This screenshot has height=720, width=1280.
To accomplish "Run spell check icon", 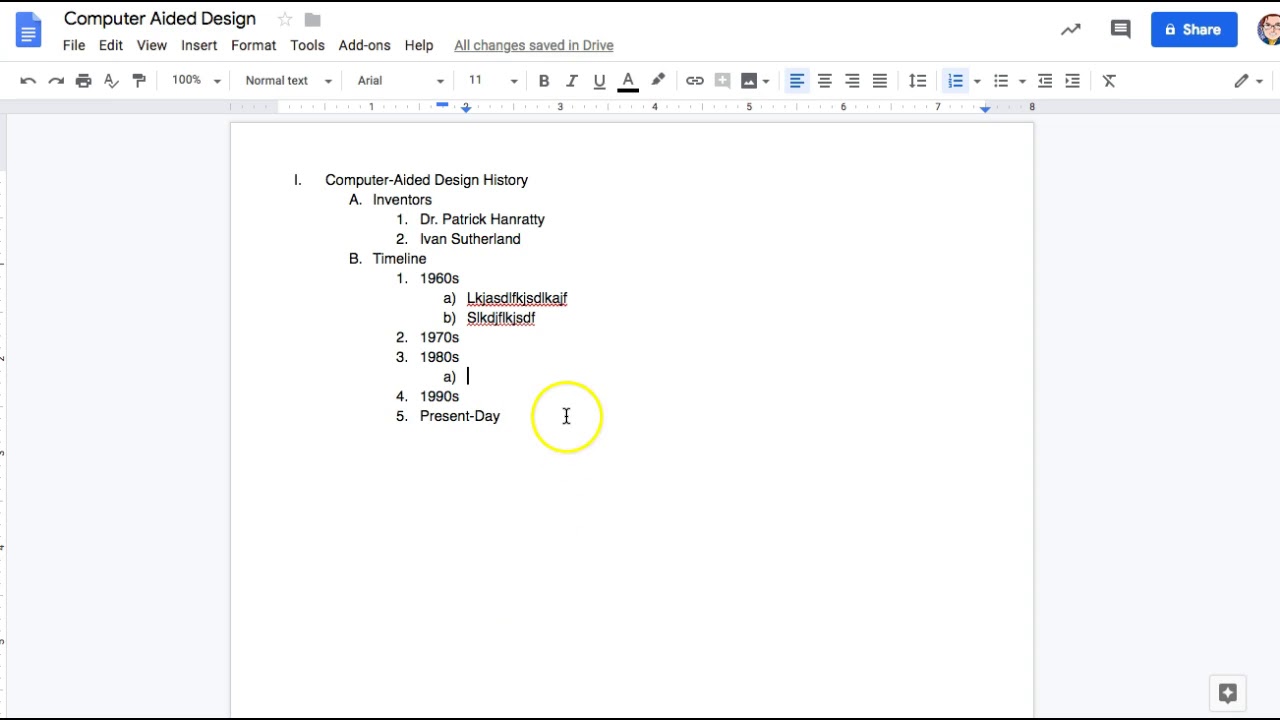I will (112, 81).
